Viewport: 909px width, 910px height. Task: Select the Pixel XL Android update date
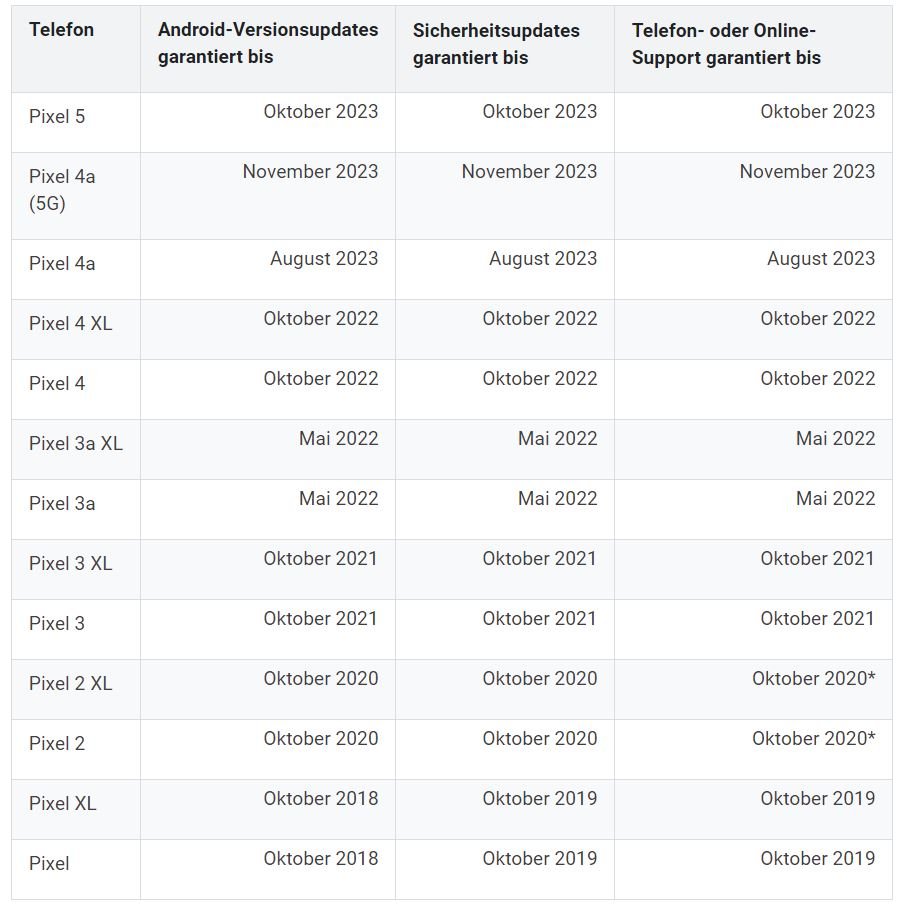coord(320,799)
